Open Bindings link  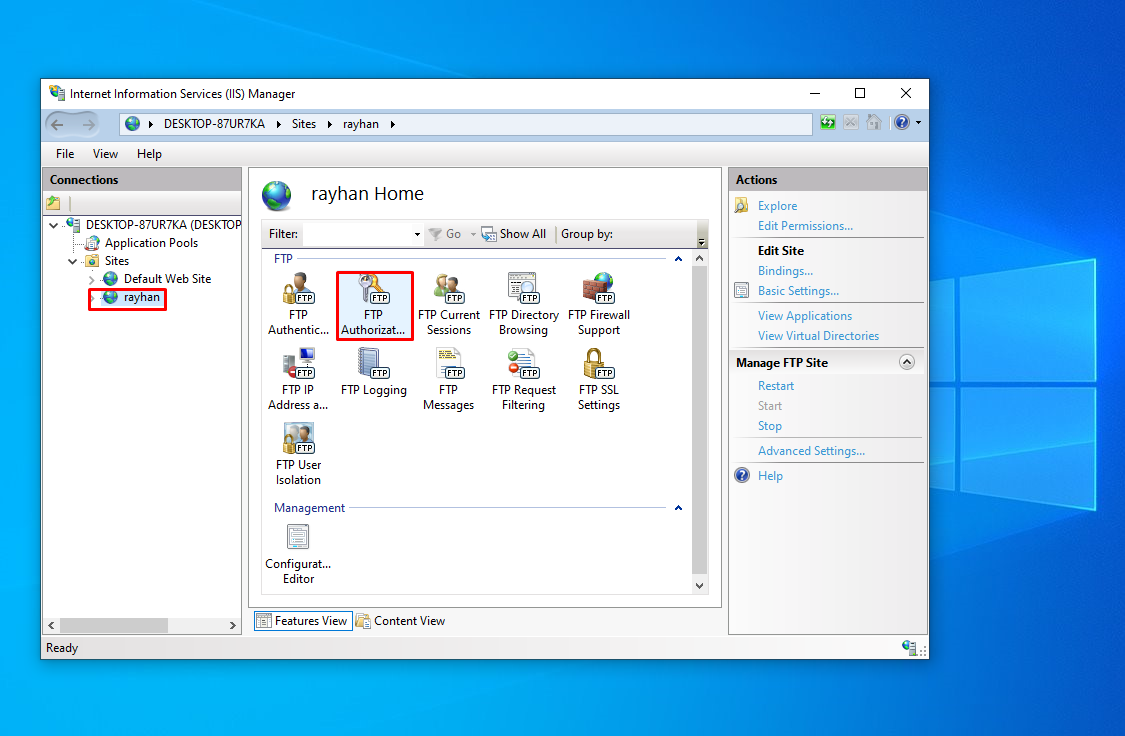click(x=785, y=271)
